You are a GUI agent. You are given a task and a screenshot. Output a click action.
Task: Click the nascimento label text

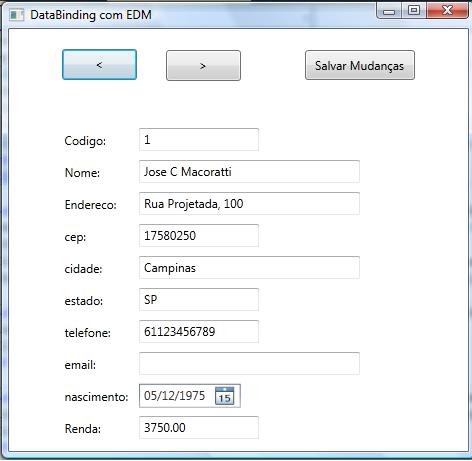click(96, 397)
